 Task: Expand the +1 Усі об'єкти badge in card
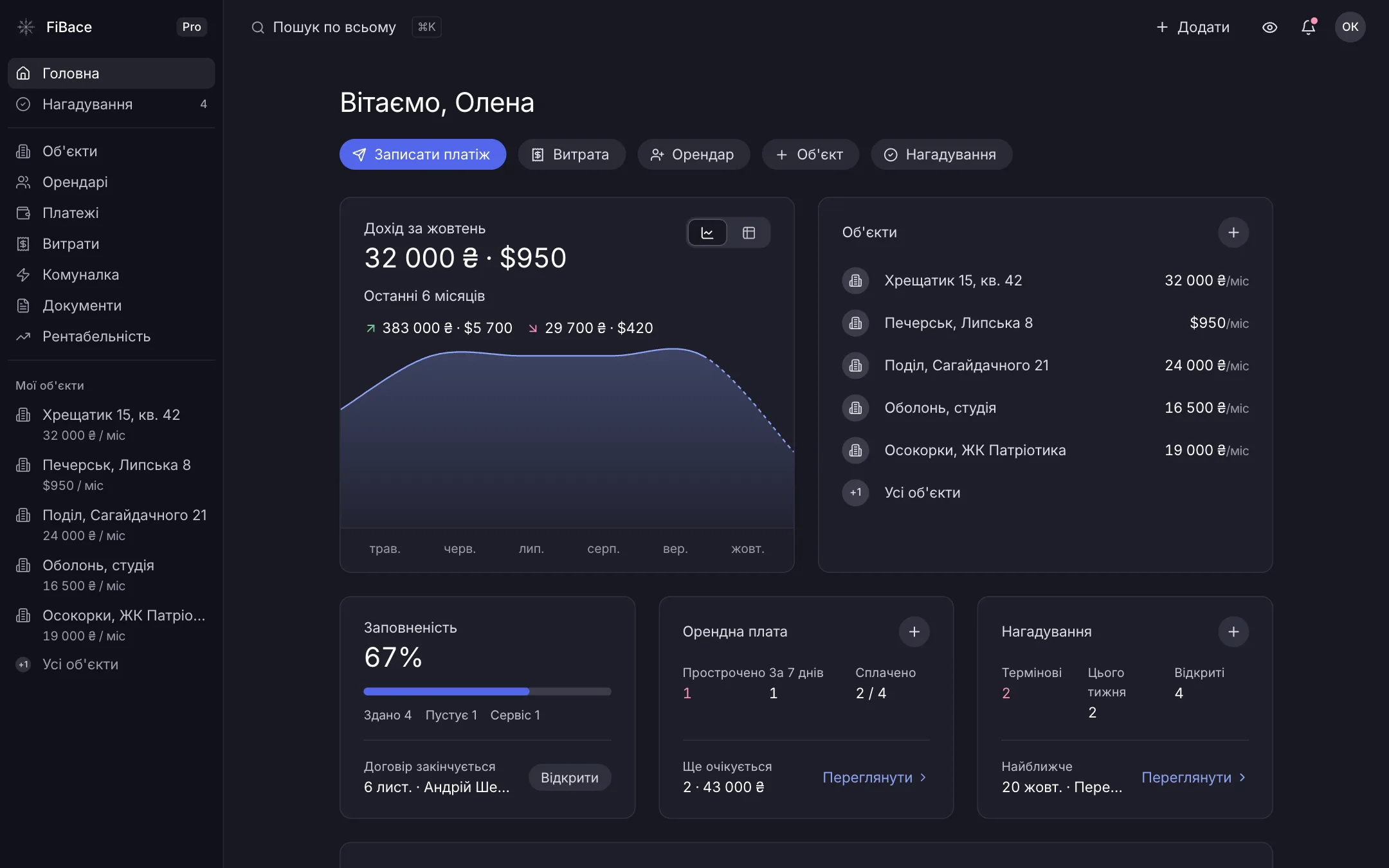click(855, 493)
